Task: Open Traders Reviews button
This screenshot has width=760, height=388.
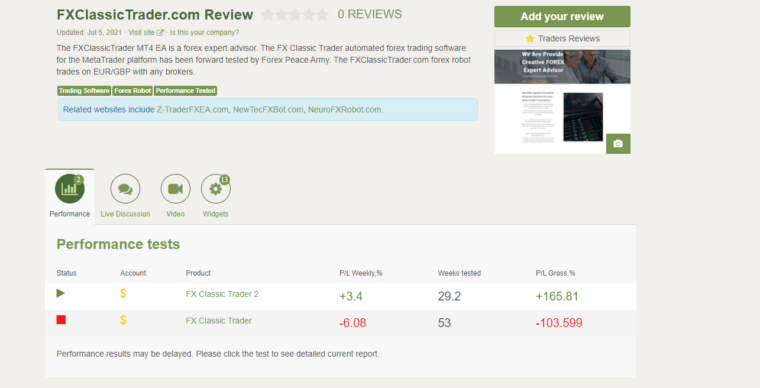Action: (562, 38)
